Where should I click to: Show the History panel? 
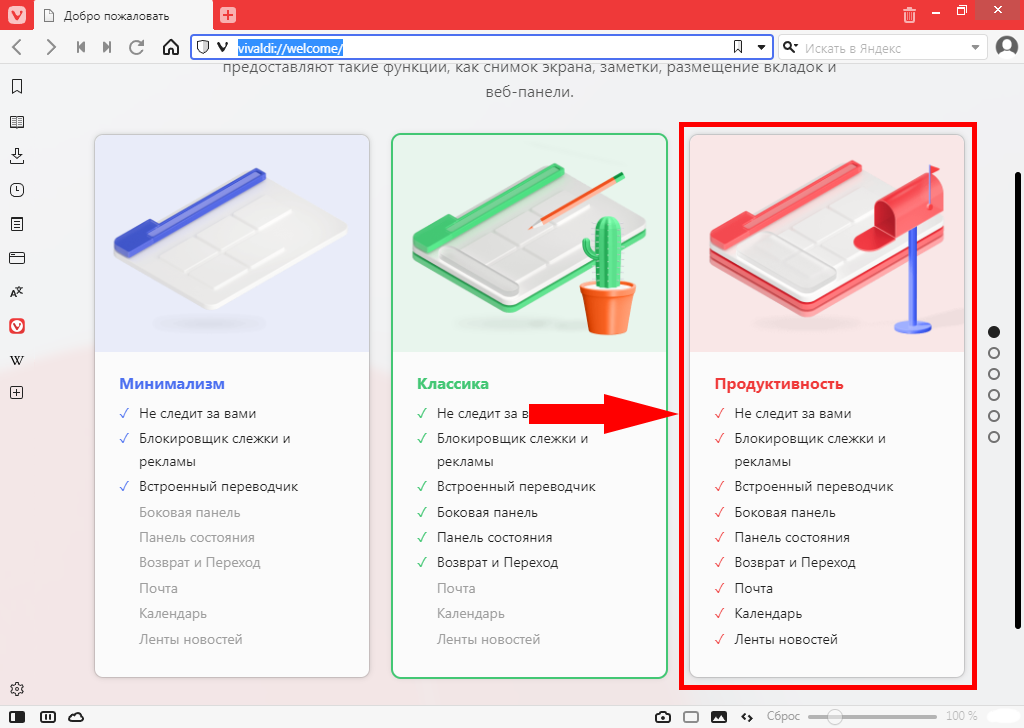16,190
